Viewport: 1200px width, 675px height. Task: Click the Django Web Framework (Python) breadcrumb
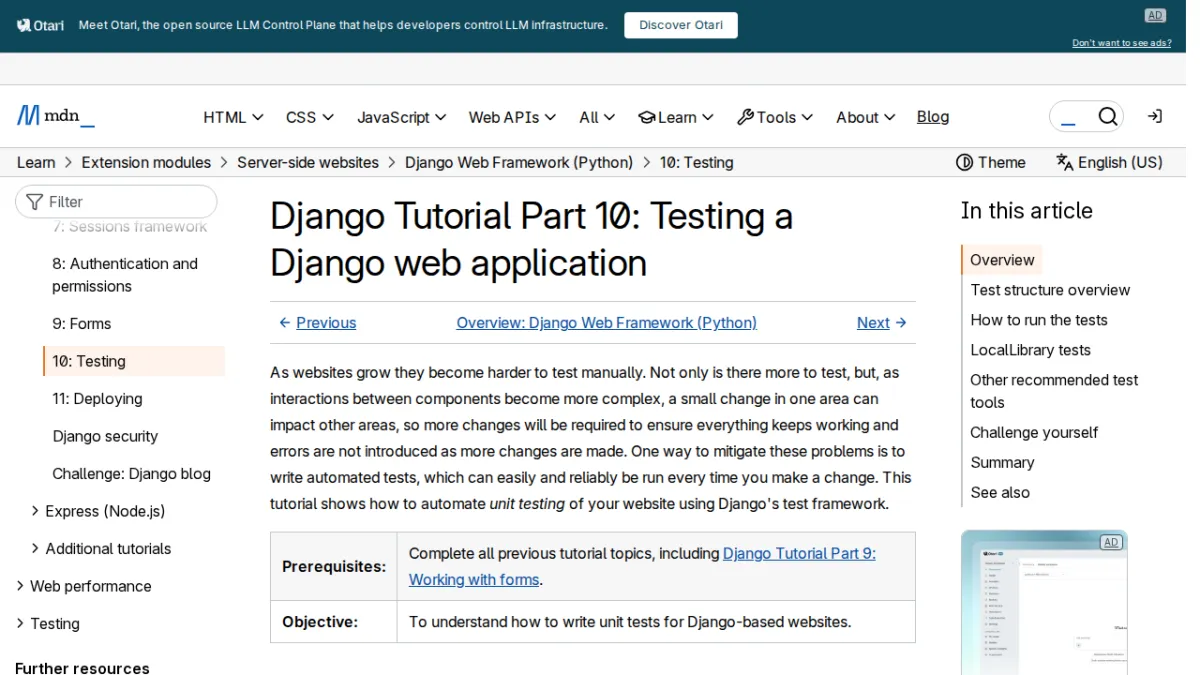point(519,162)
